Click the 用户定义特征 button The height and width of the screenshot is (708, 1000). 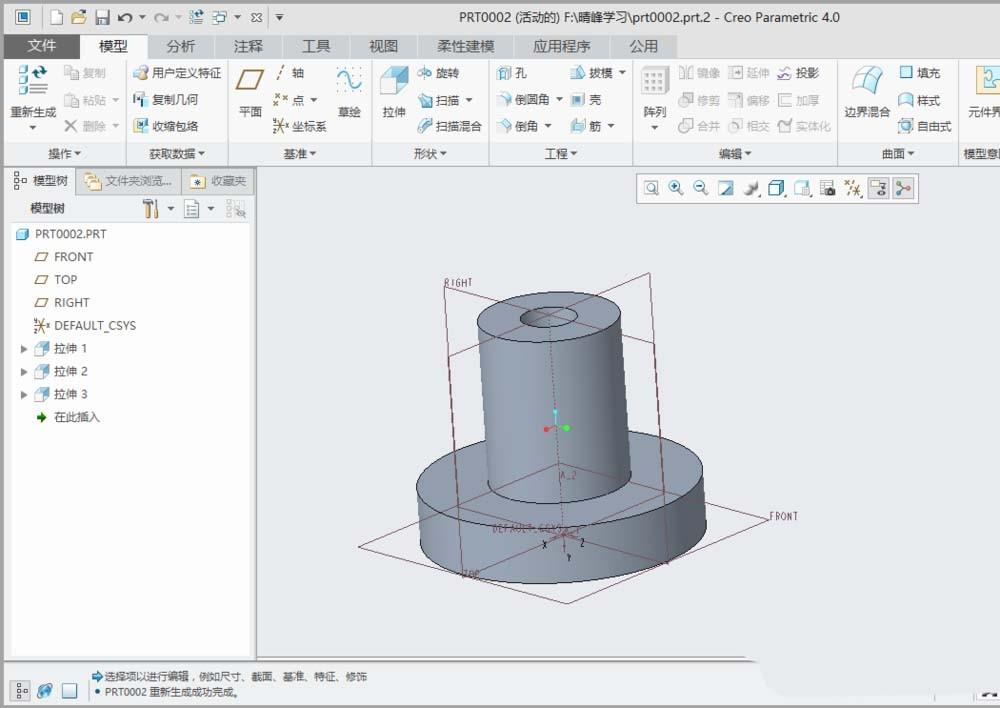point(177,73)
